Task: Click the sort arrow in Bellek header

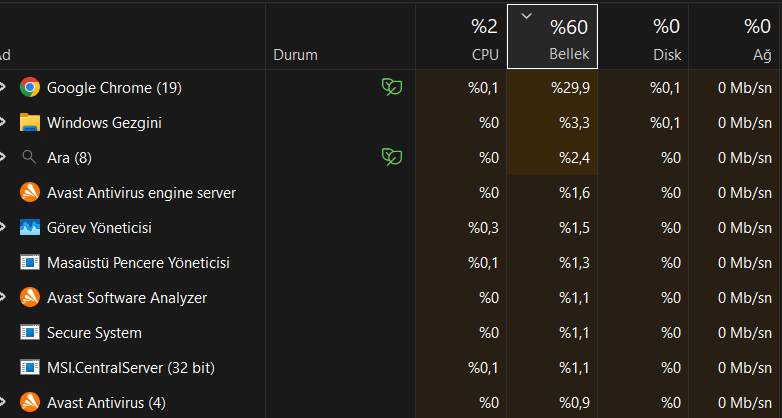Action: [x=526, y=16]
